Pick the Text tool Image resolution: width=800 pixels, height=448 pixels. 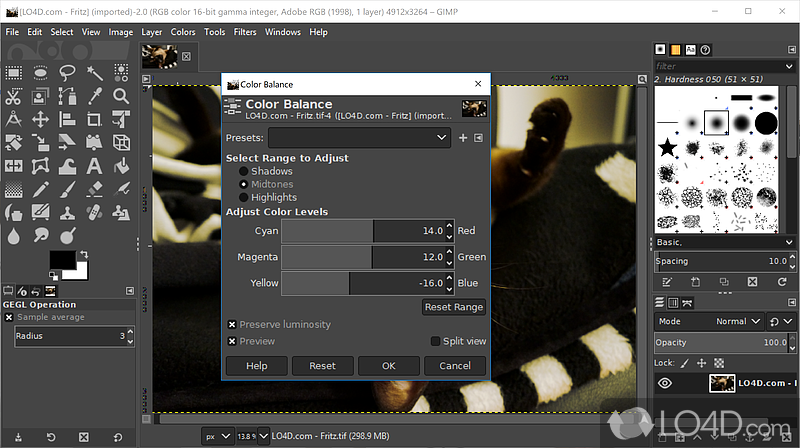pos(94,166)
